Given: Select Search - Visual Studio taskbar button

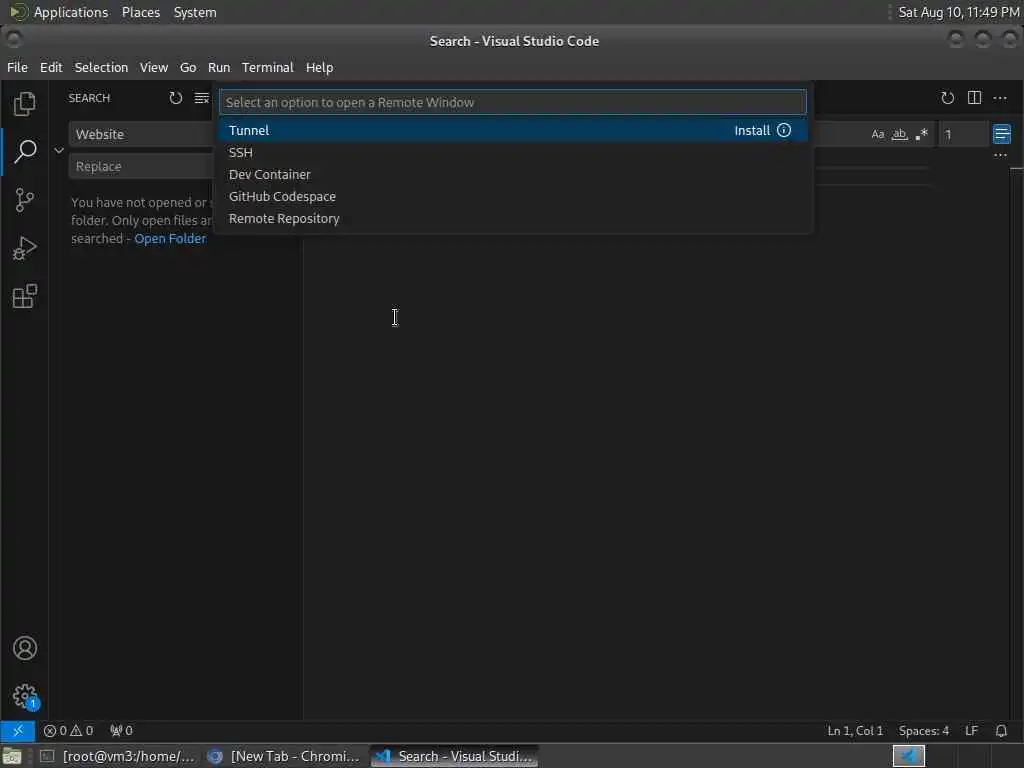Looking at the screenshot, I should point(455,756).
